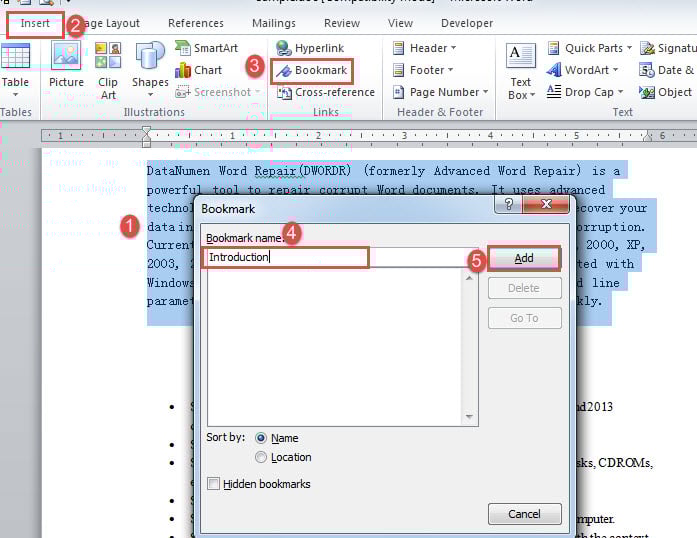Open the Mailings tab
Image resolution: width=697 pixels, height=538 pixels.
coord(274,24)
